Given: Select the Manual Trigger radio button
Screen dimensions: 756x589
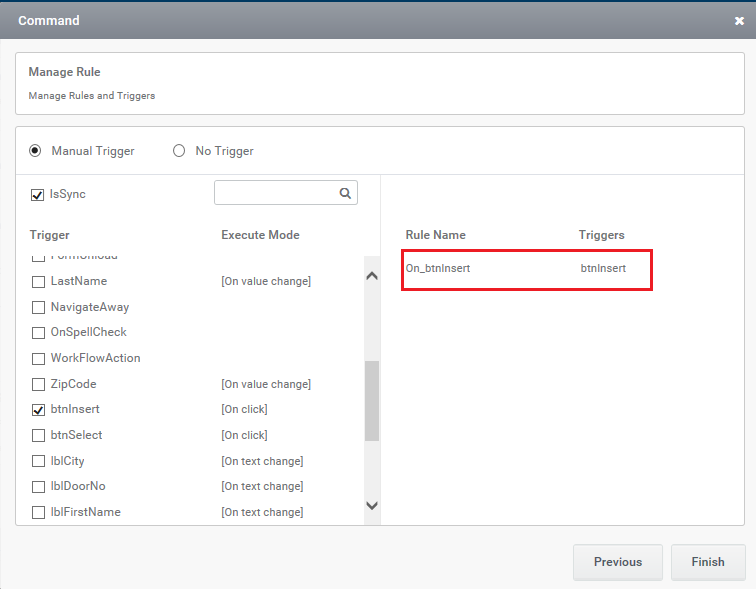Looking at the screenshot, I should pyautogui.click(x=35, y=151).
